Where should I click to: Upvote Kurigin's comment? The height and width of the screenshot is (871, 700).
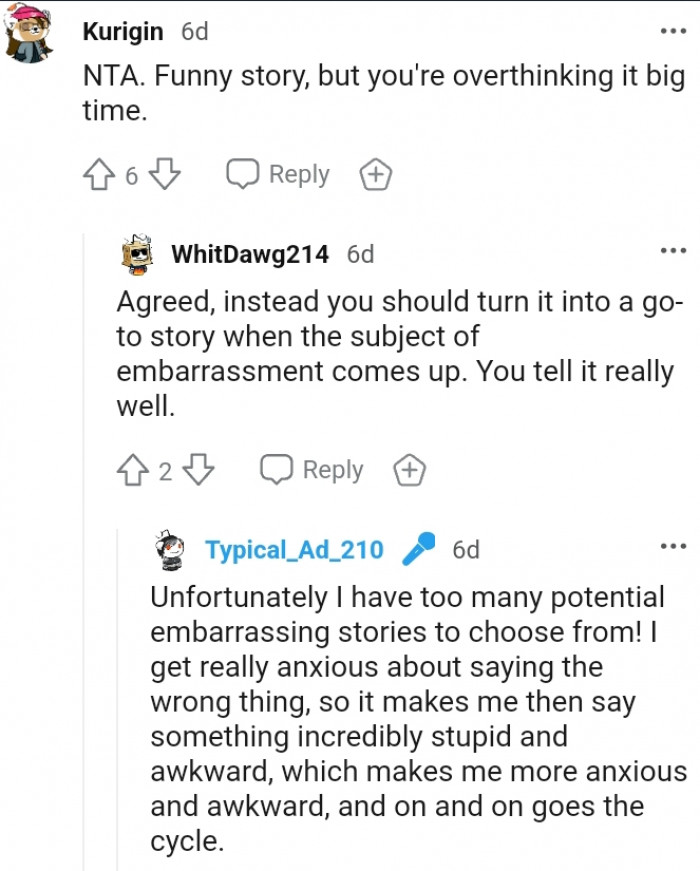97,175
